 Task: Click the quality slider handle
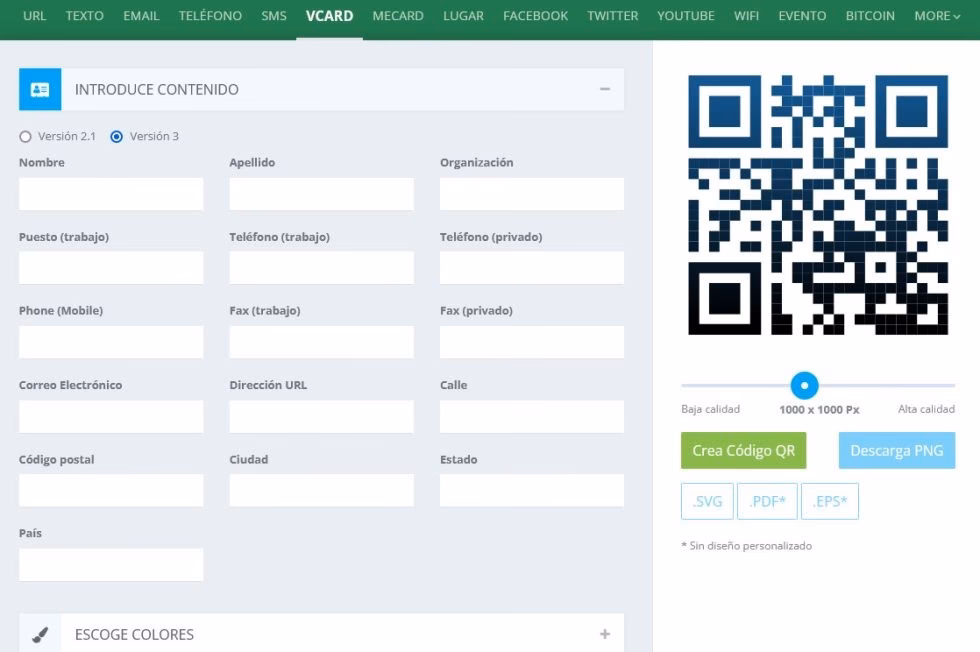tap(804, 385)
